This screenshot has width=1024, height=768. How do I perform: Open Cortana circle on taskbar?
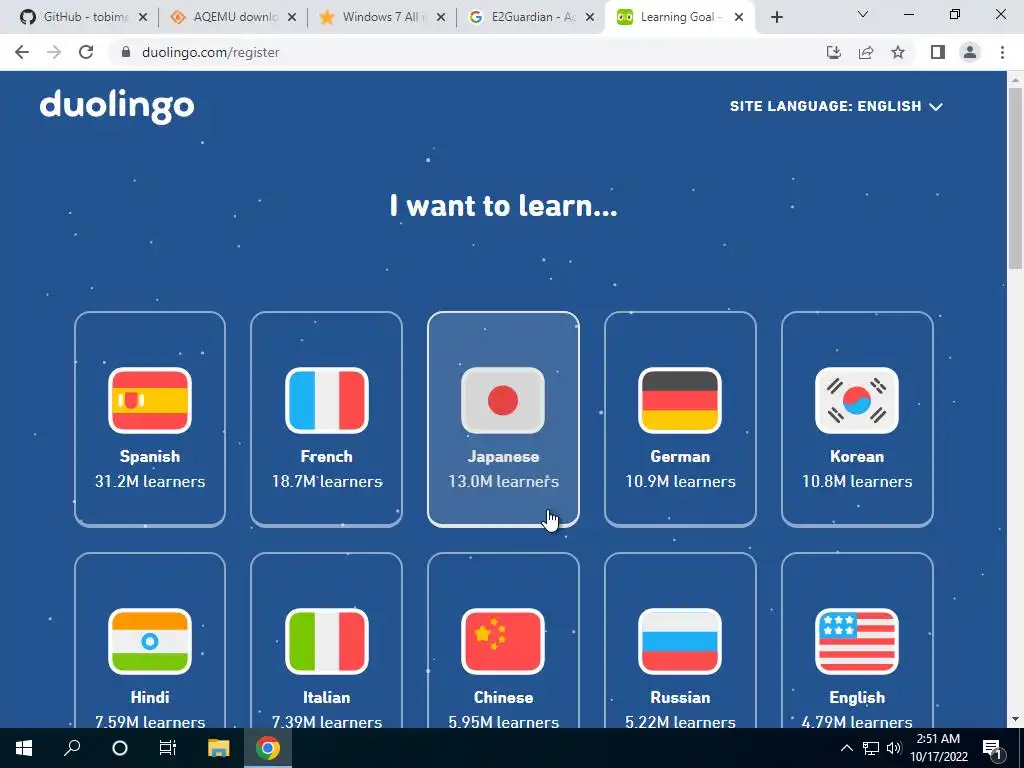click(120, 748)
